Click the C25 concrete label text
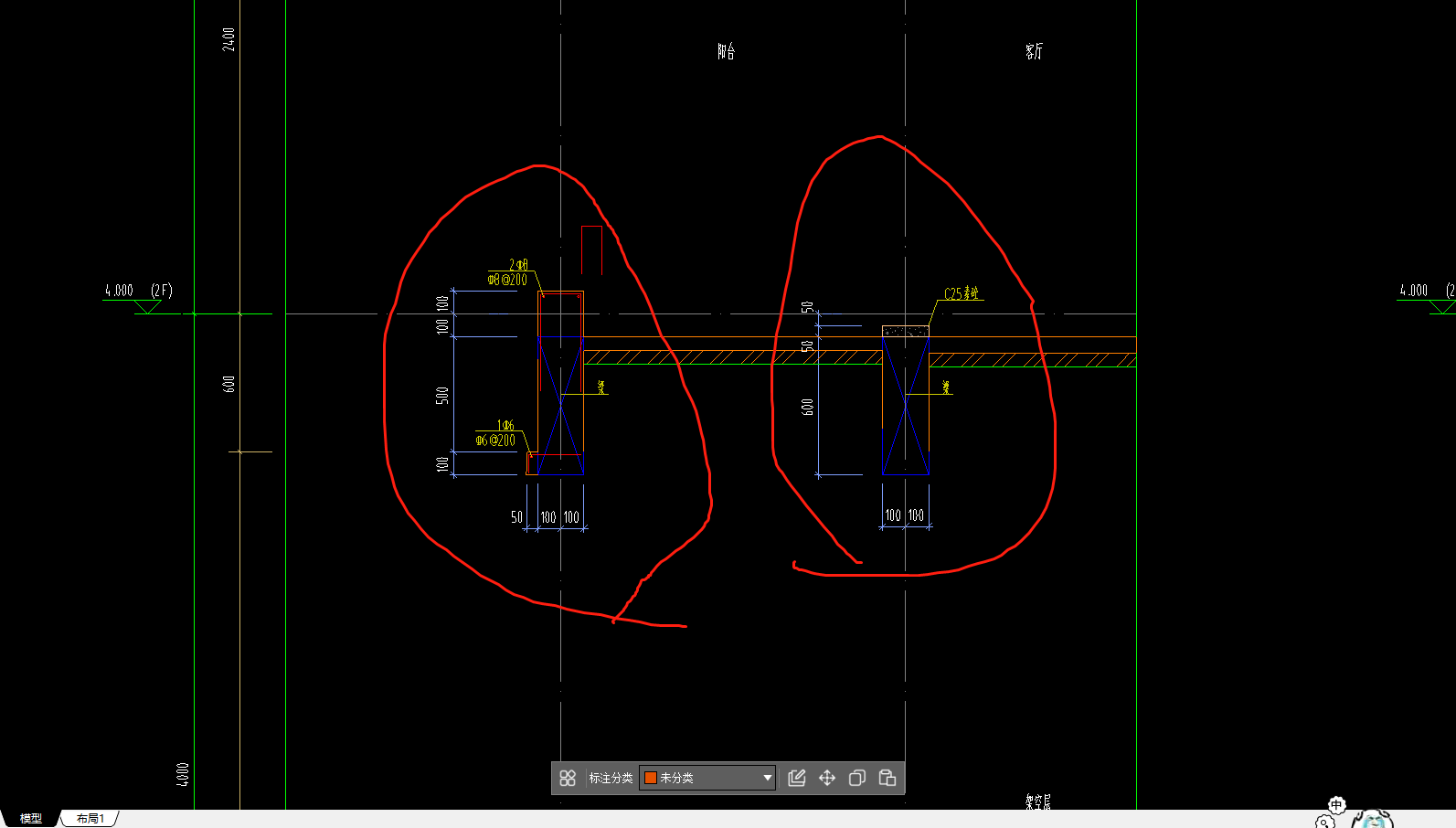Viewport: 1456px width, 828px height. tap(962, 293)
